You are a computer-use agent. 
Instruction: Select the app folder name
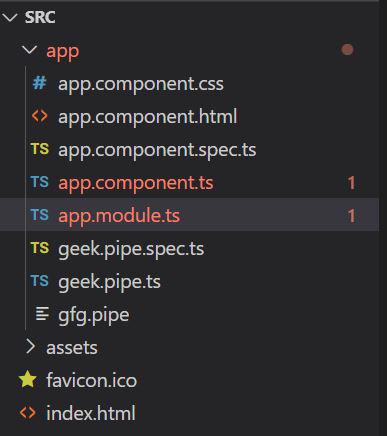pos(63,52)
